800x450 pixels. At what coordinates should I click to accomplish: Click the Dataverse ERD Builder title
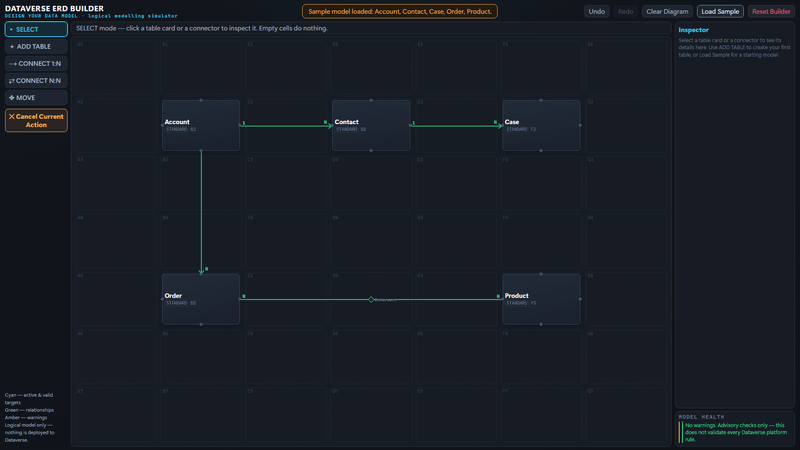54,8
